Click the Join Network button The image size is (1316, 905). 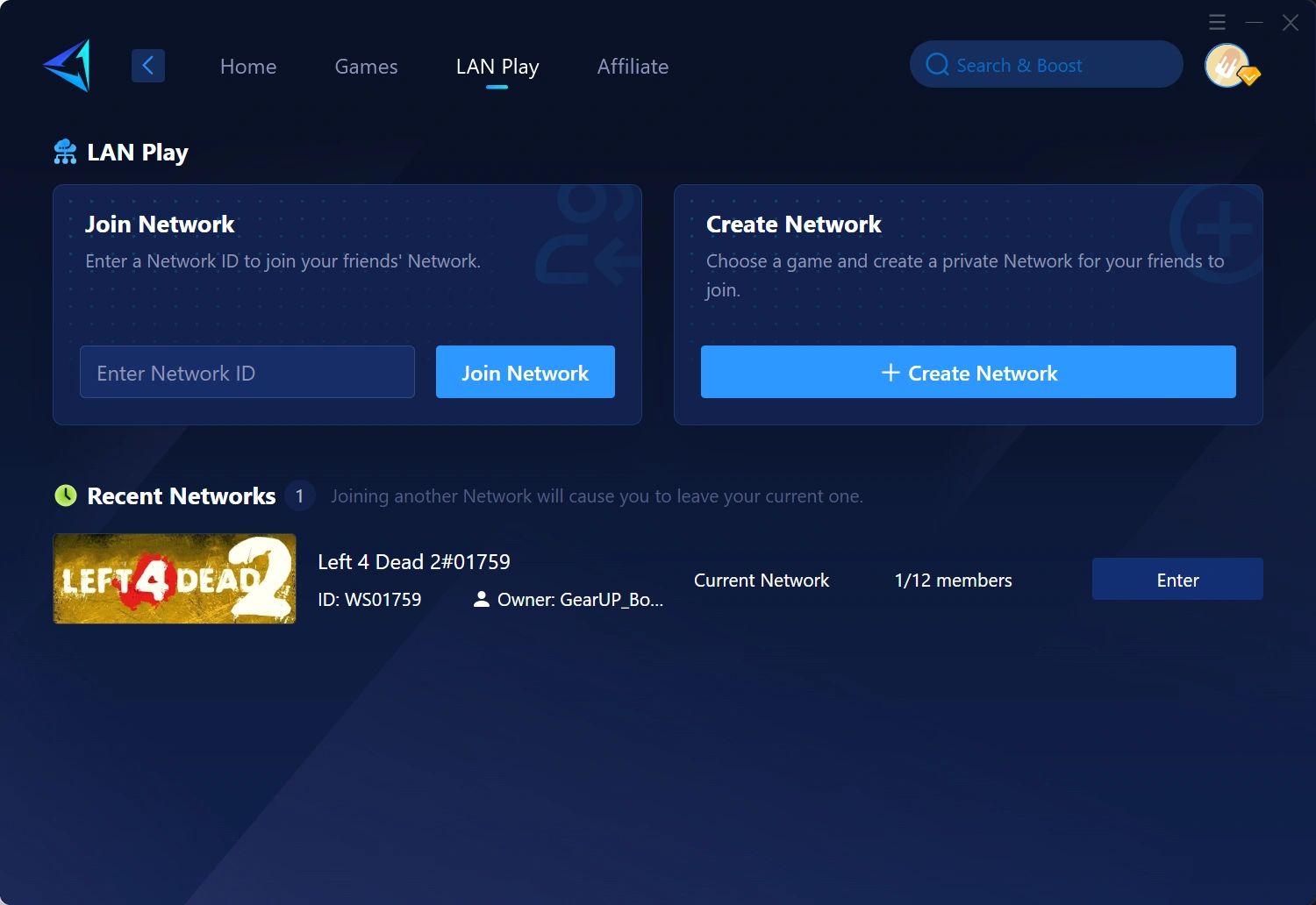[526, 372]
